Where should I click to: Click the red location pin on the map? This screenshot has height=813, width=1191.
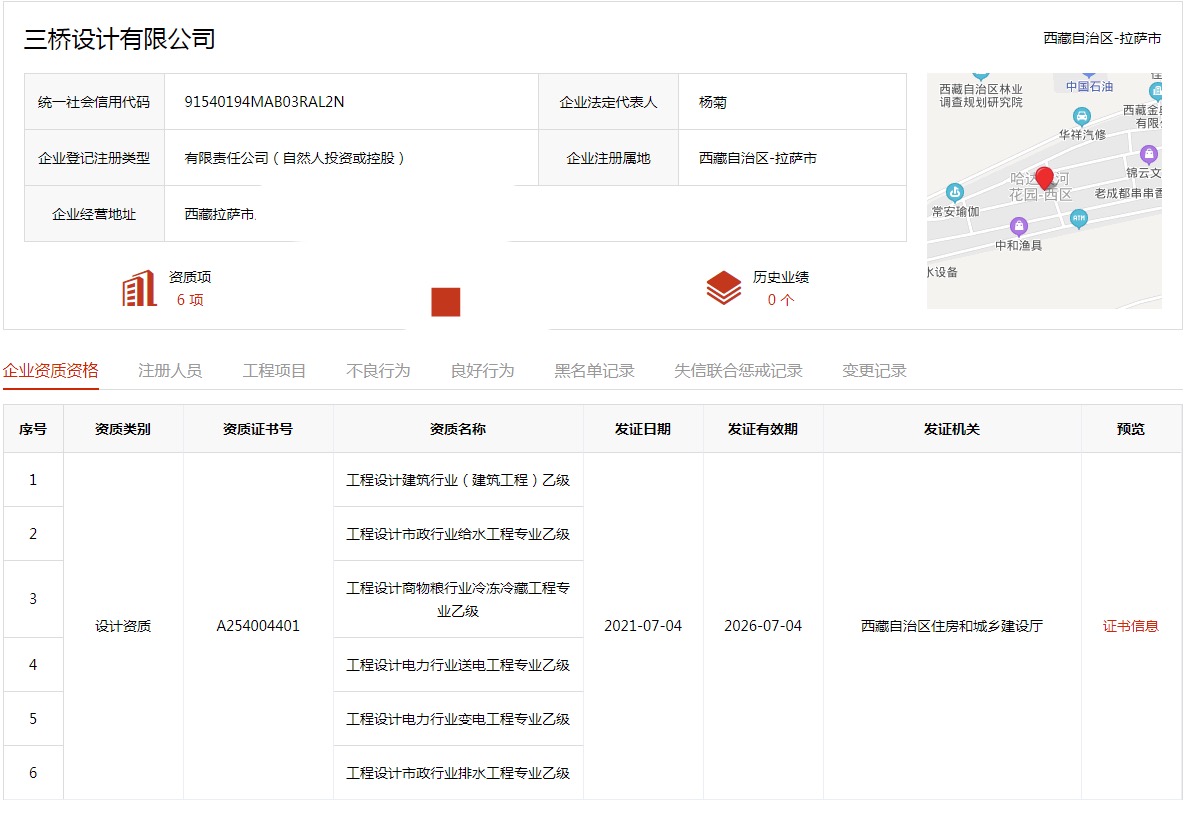tap(1044, 179)
